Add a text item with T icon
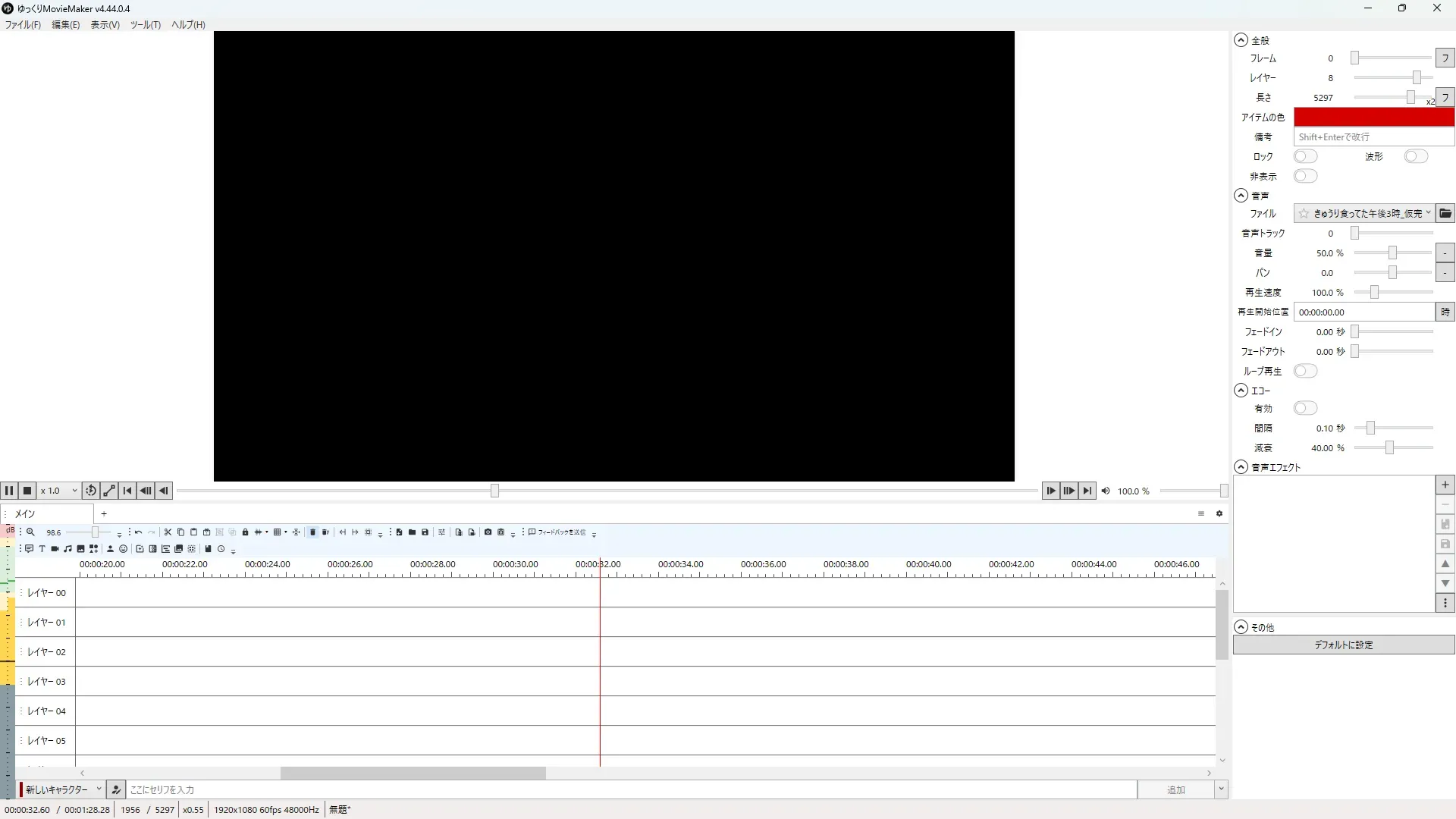This screenshot has height=819, width=1456. tap(42, 549)
